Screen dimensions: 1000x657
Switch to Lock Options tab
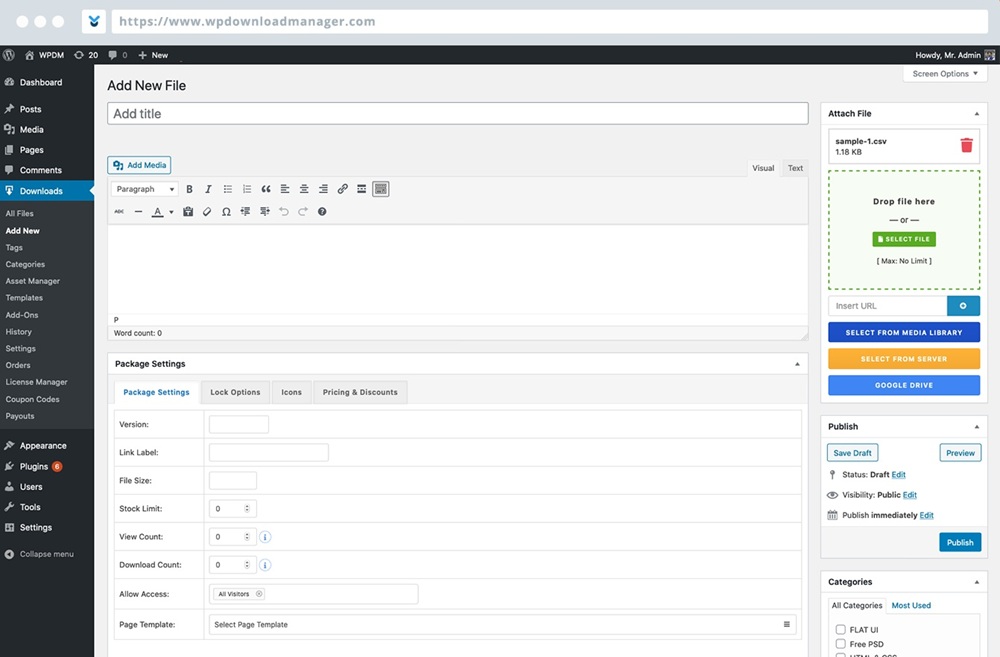(x=235, y=392)
